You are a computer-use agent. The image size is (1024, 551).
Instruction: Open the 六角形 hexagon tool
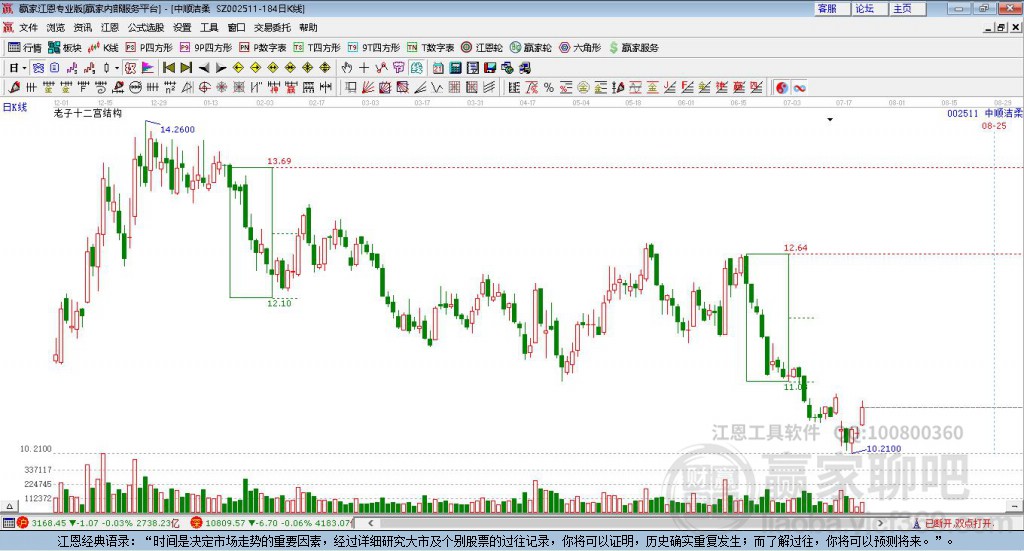(x=580, y=48)
